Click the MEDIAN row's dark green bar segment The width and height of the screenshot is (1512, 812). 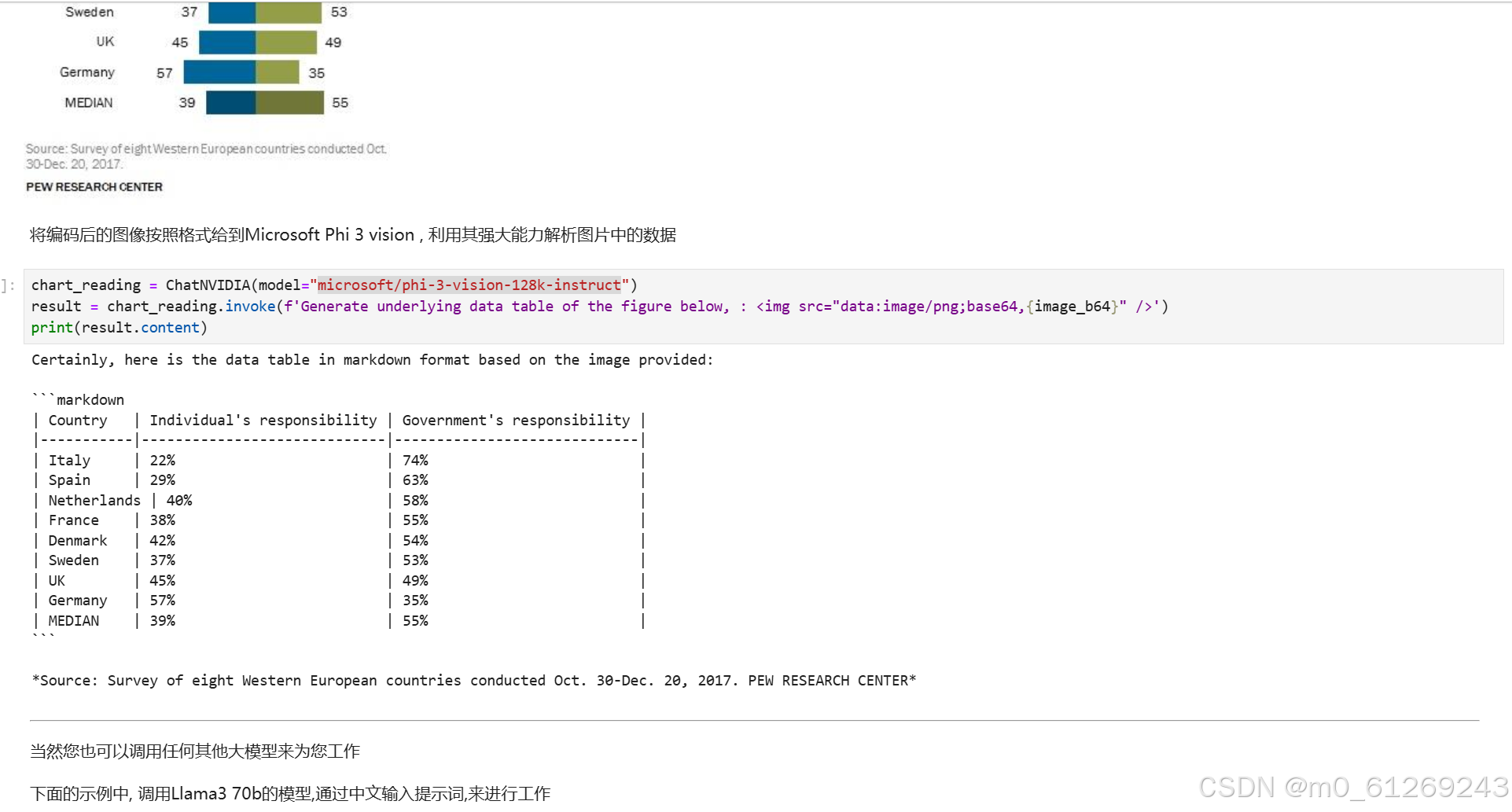tap(289, 103)
